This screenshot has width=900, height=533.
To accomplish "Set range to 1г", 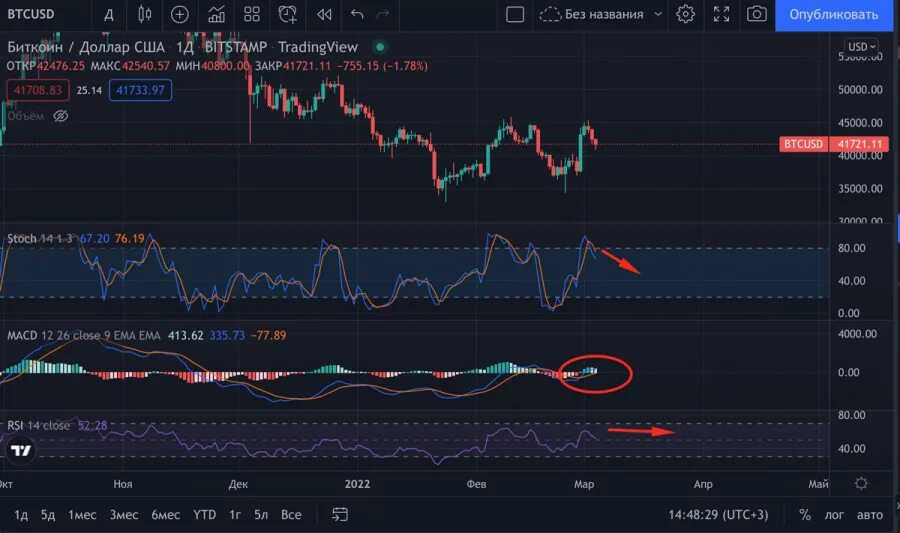I will tap(235, 515).
